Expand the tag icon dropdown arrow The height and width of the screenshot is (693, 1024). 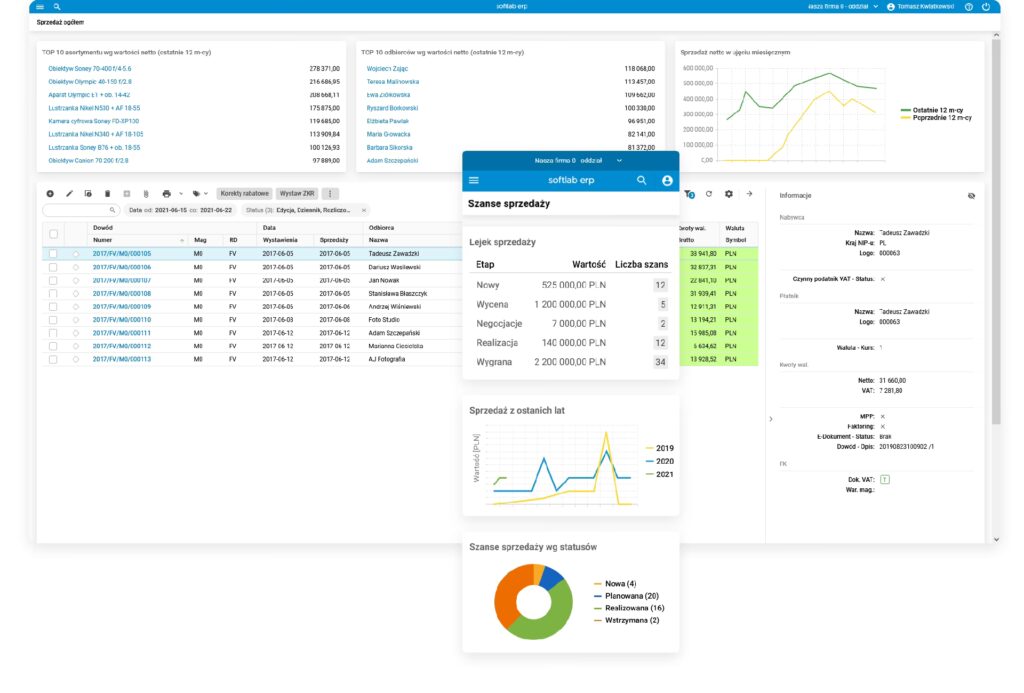[x=206, y=193]
